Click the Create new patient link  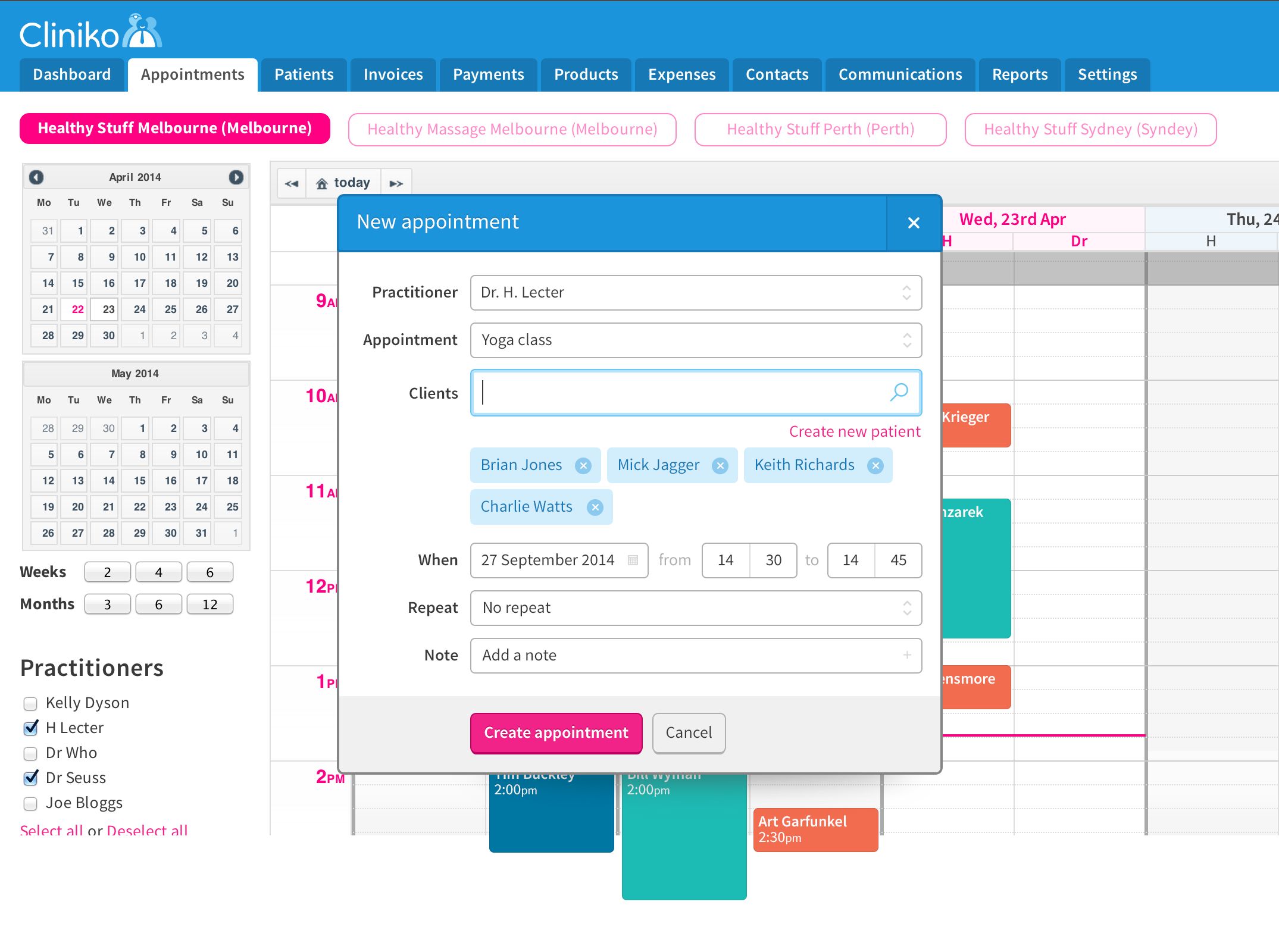point(854,432)
